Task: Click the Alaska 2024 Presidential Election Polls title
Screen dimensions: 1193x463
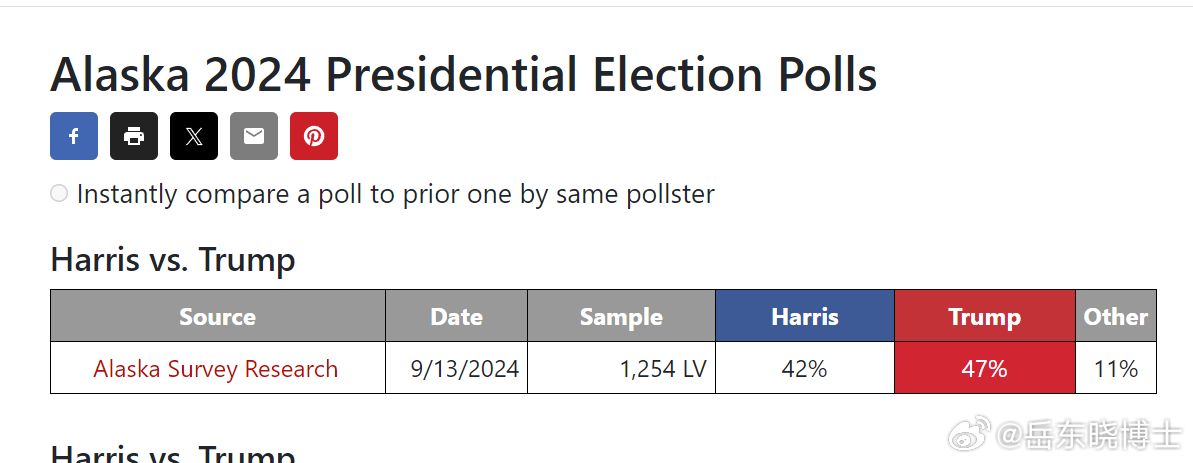Action: (464, 75)
